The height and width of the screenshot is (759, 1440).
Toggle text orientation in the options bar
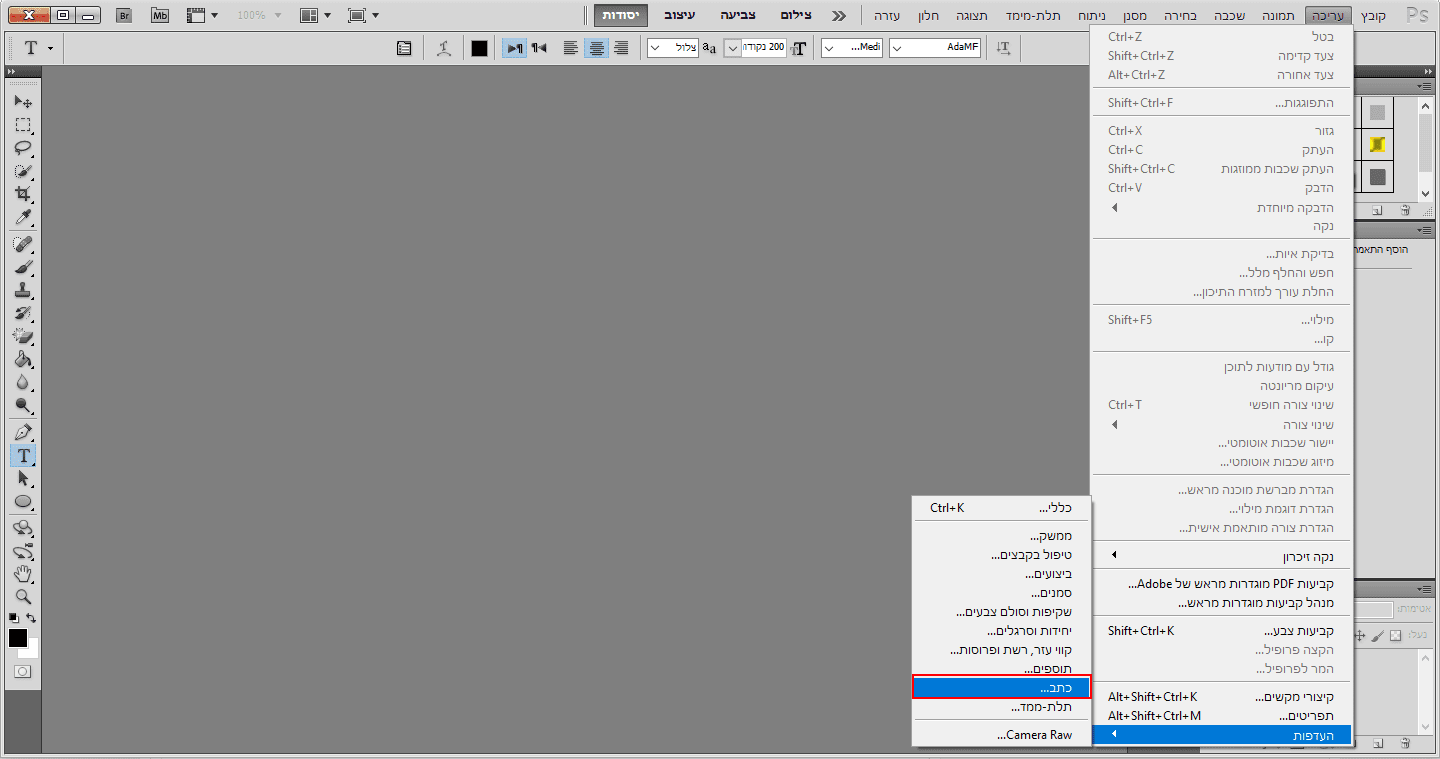coord(1003,48)
